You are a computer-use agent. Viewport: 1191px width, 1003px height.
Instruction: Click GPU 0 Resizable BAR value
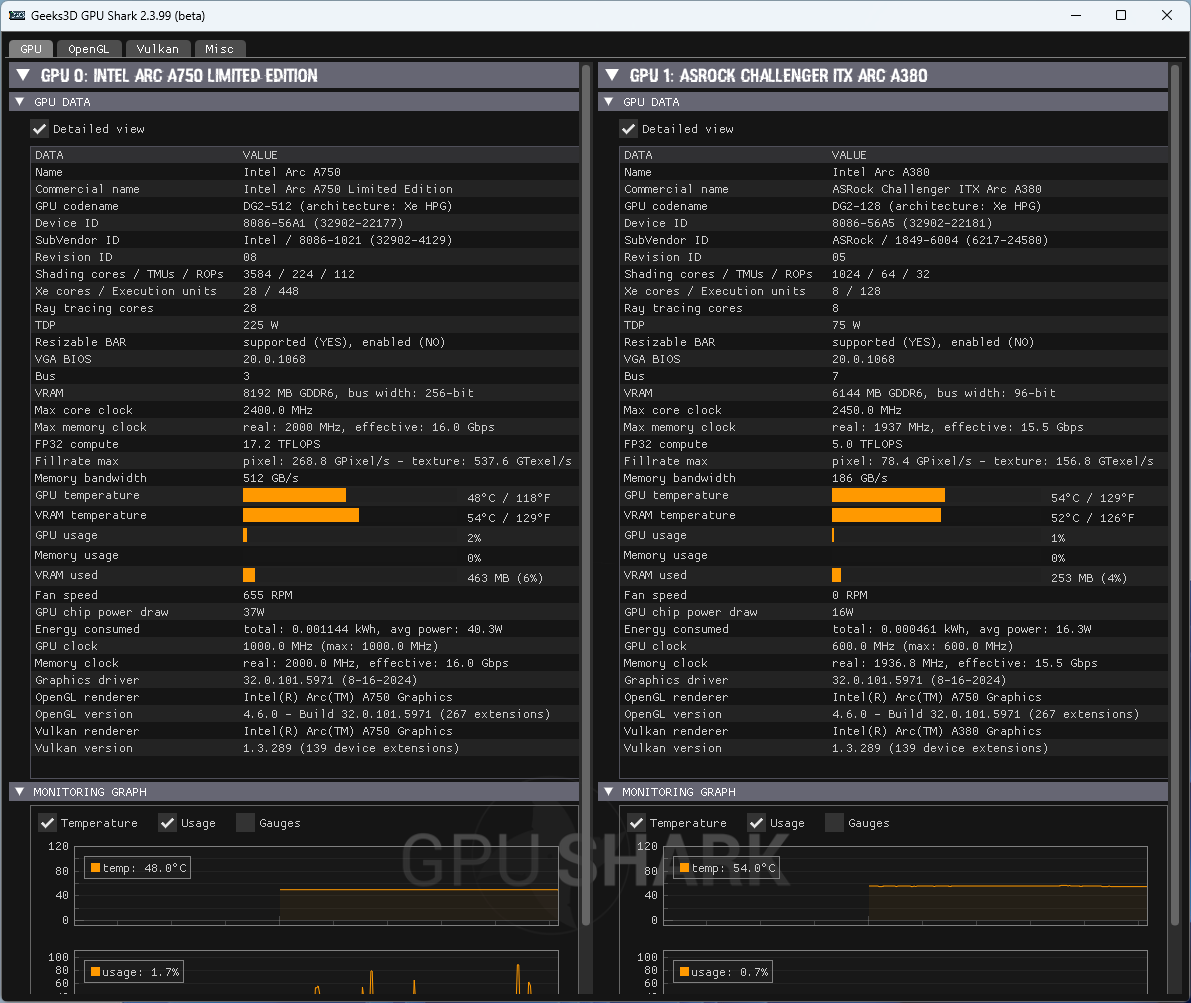point(344,342)
